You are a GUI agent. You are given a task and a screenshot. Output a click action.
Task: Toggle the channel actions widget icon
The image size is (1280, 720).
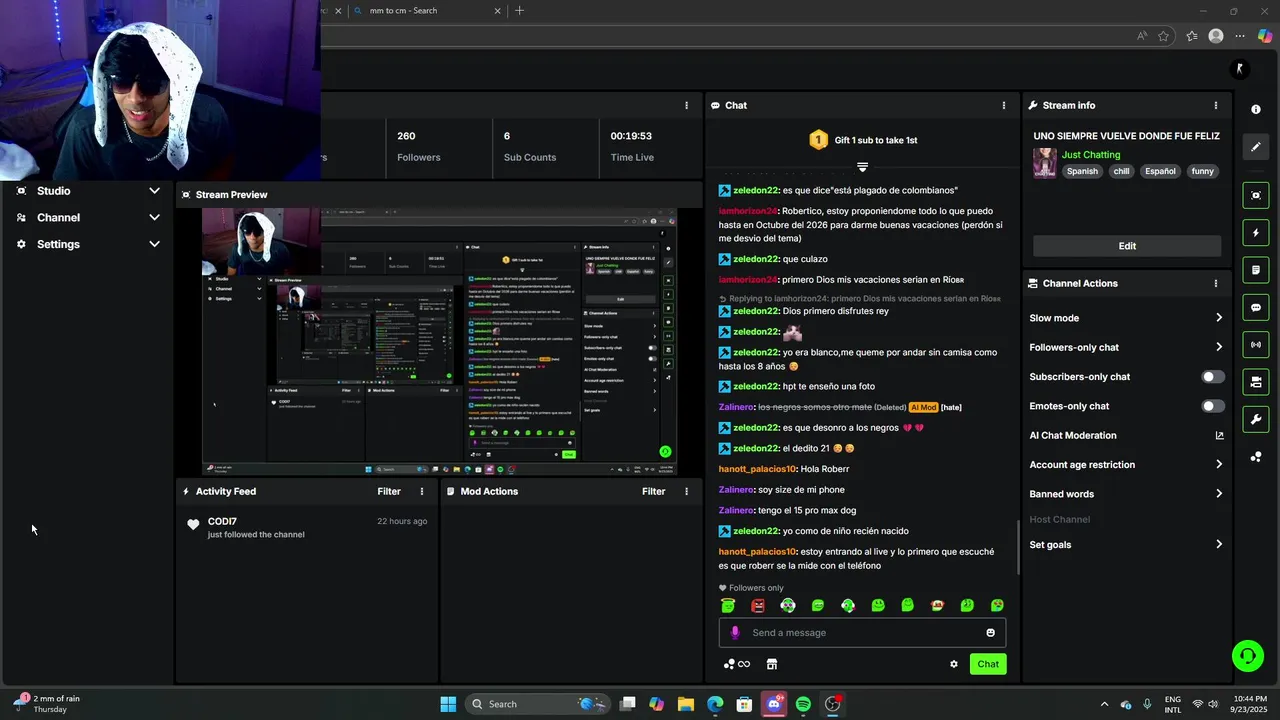(1256, 382)
